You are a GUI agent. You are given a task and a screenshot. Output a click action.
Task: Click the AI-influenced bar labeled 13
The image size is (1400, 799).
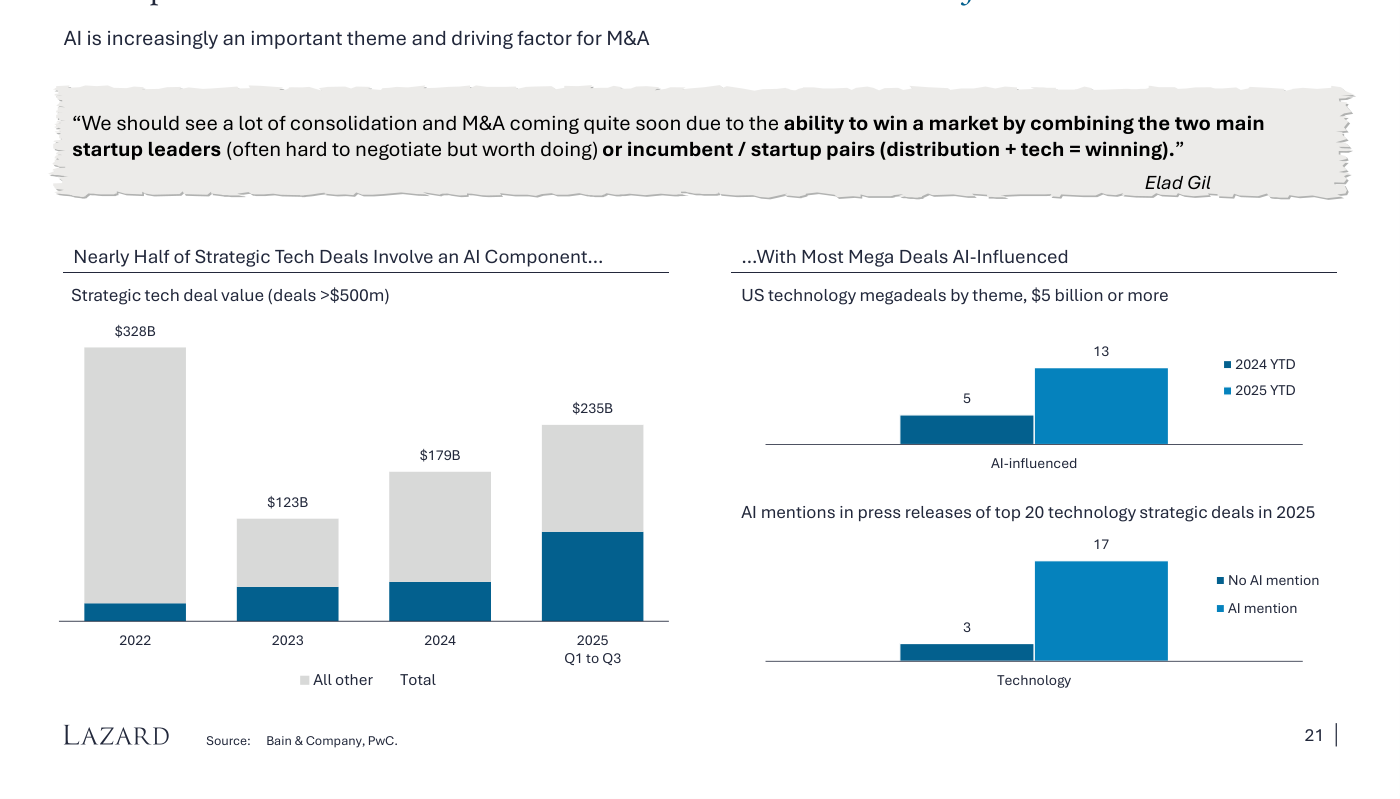(1101, 406)
